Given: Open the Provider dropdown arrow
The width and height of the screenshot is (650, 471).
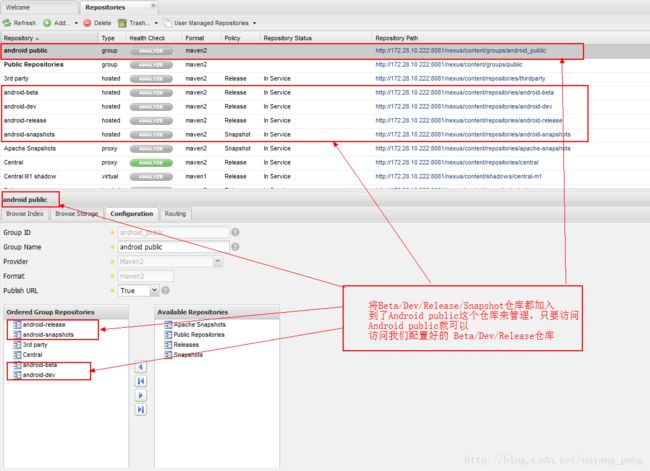Looking at the screenshot, I should click(218, 262).
